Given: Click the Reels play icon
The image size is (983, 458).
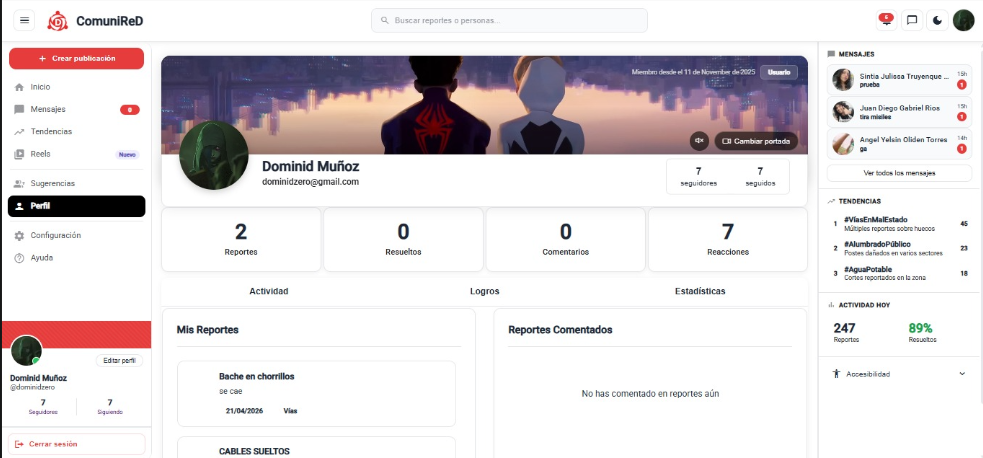Looking at the screenshot, I should coord(19,154).
